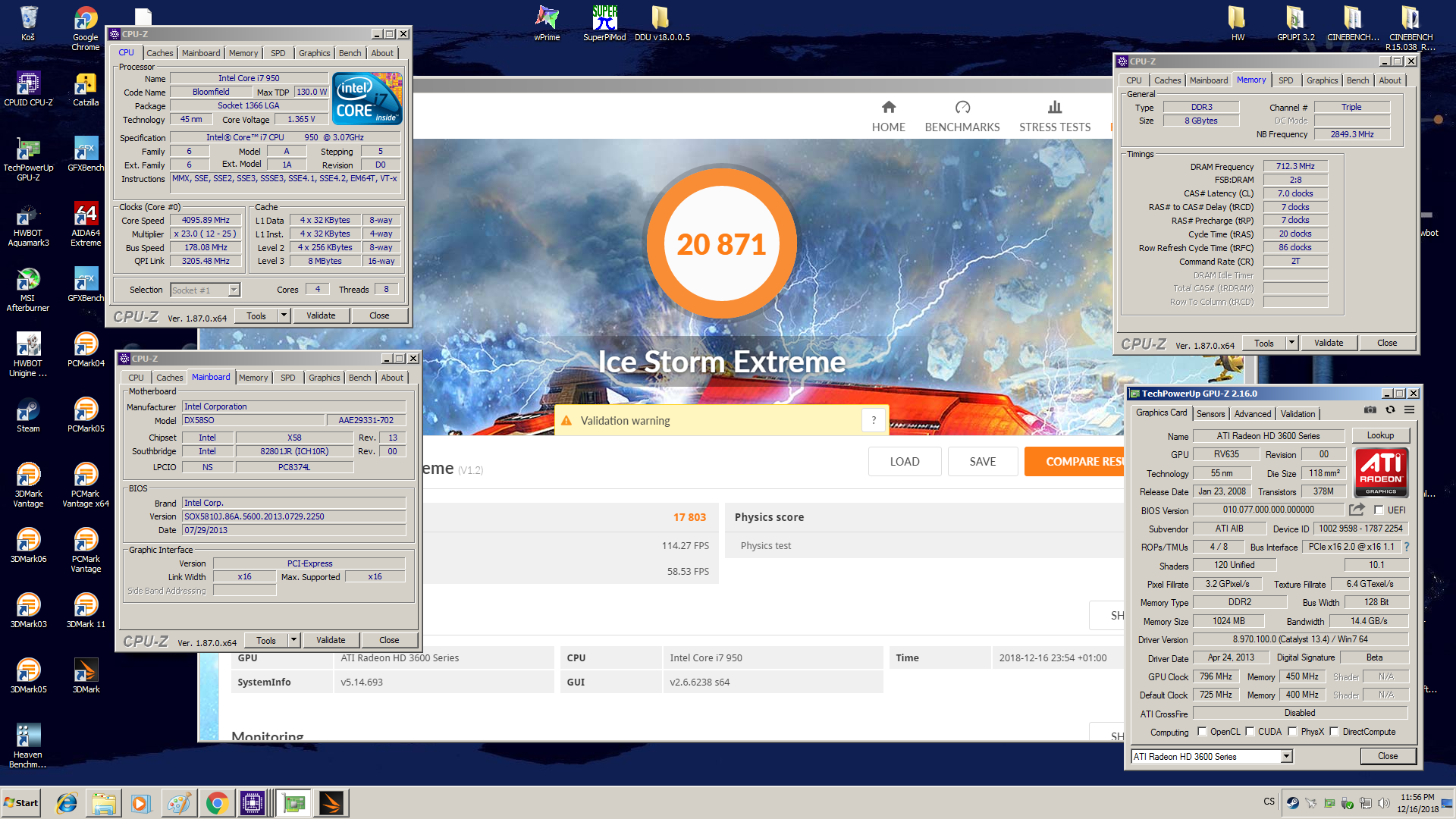
Task: Click the BIOS Version field in GPU-Z
Action: [x=1269, y=510]
